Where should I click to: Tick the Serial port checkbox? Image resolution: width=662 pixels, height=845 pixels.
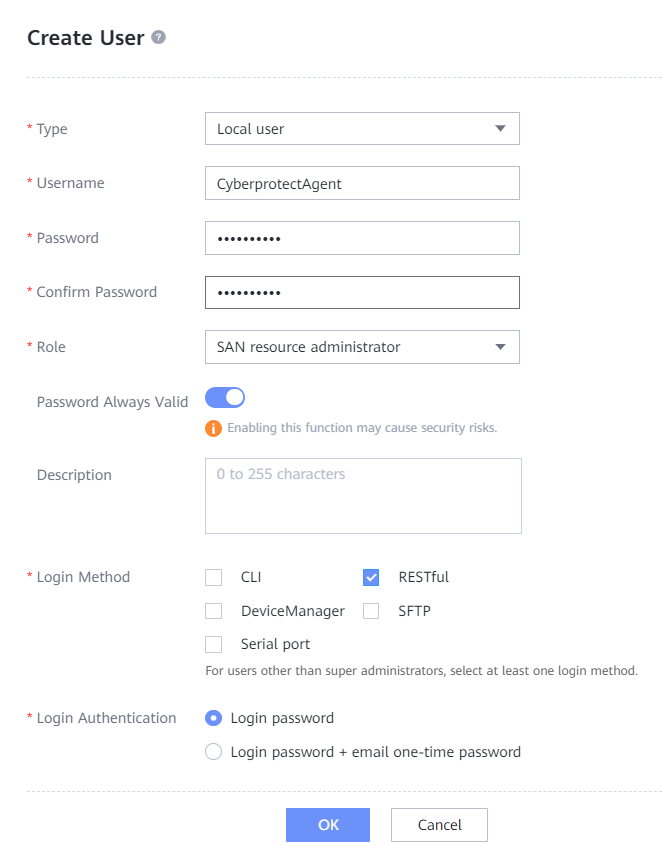click(x=213, y=644)
